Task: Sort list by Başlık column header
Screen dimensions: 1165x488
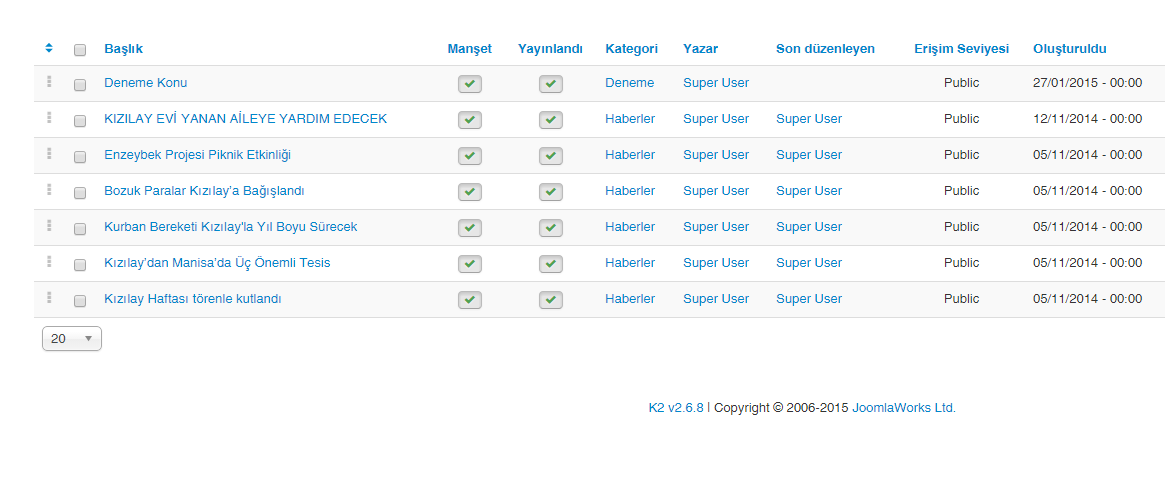Action: (123, 49)
